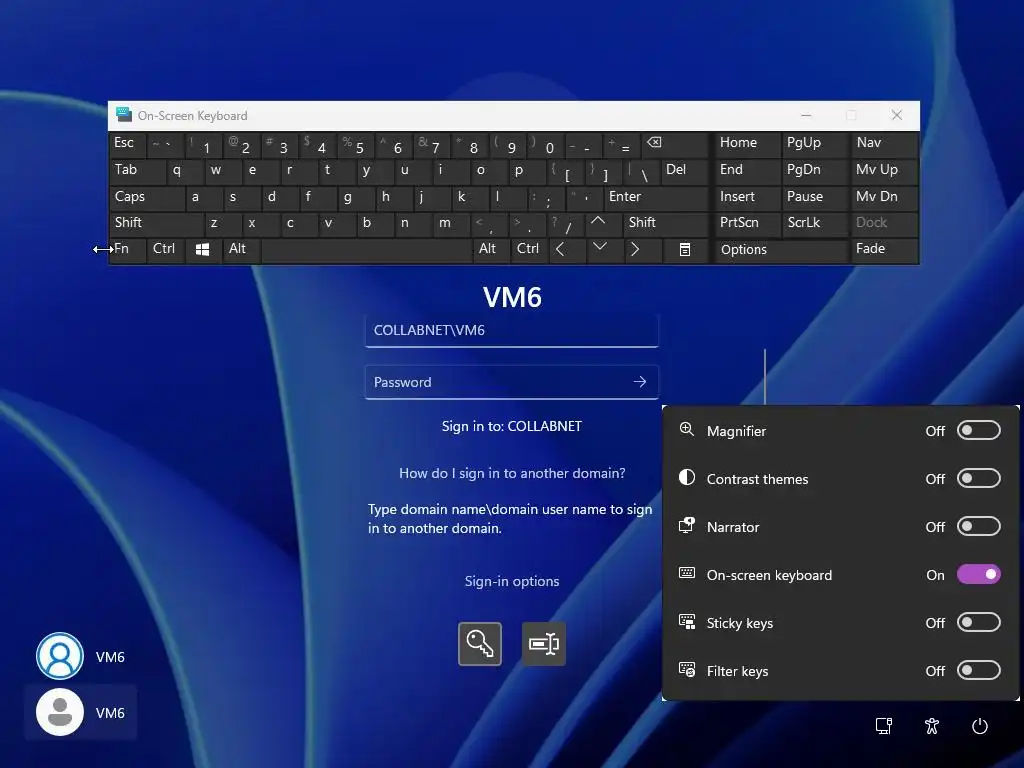The image size is (1024, 768).
Task: Click the right Alt key
Action: (x=491, y=249)
